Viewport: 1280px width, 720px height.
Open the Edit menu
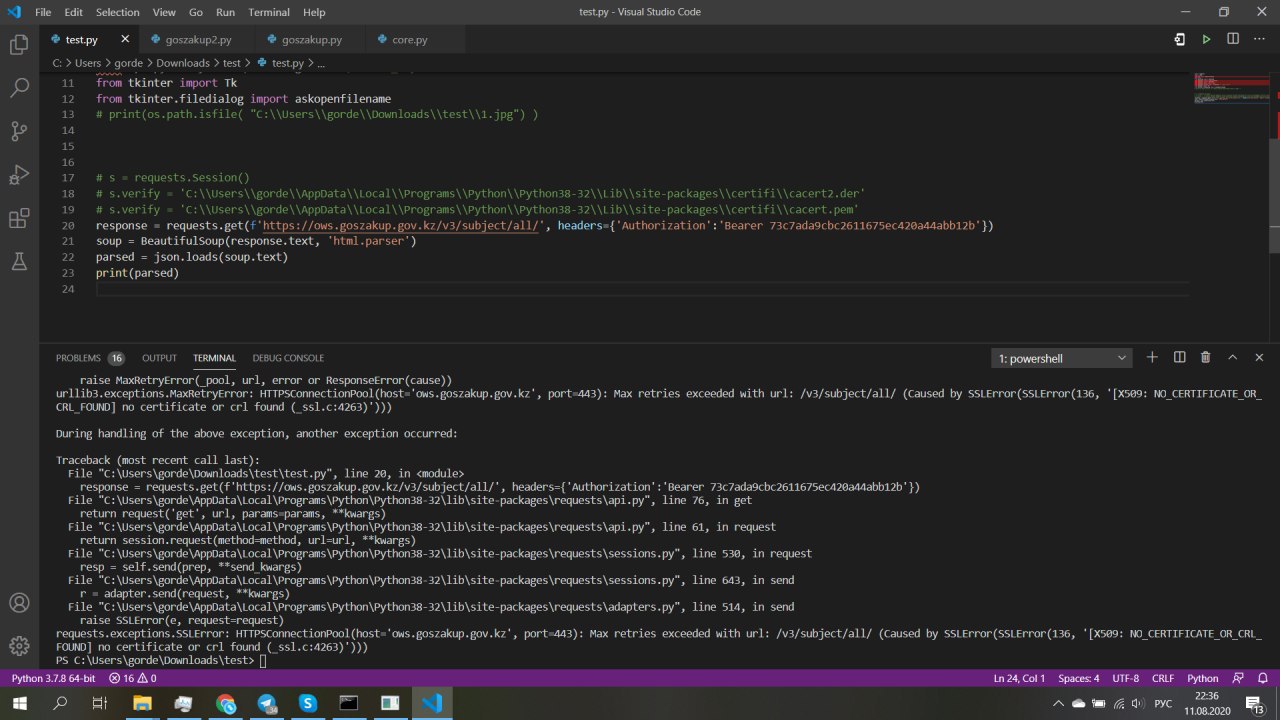[74, 12]
